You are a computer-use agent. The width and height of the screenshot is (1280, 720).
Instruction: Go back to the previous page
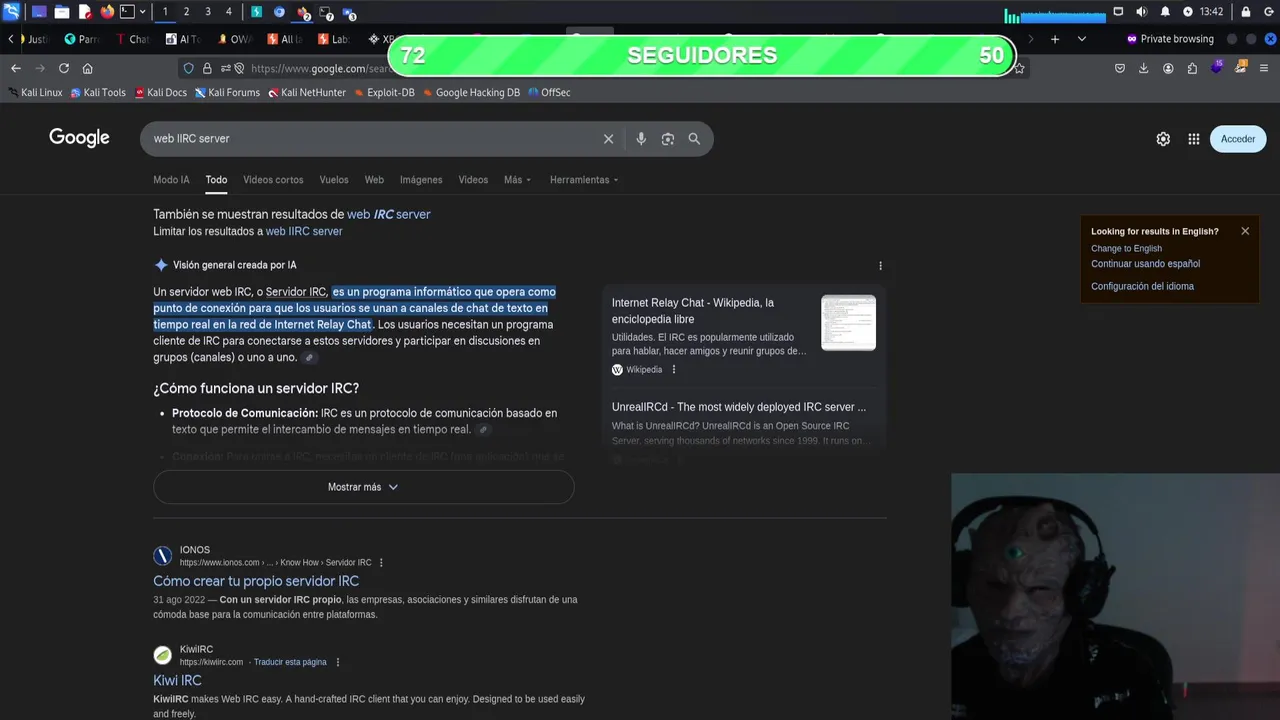16,68
